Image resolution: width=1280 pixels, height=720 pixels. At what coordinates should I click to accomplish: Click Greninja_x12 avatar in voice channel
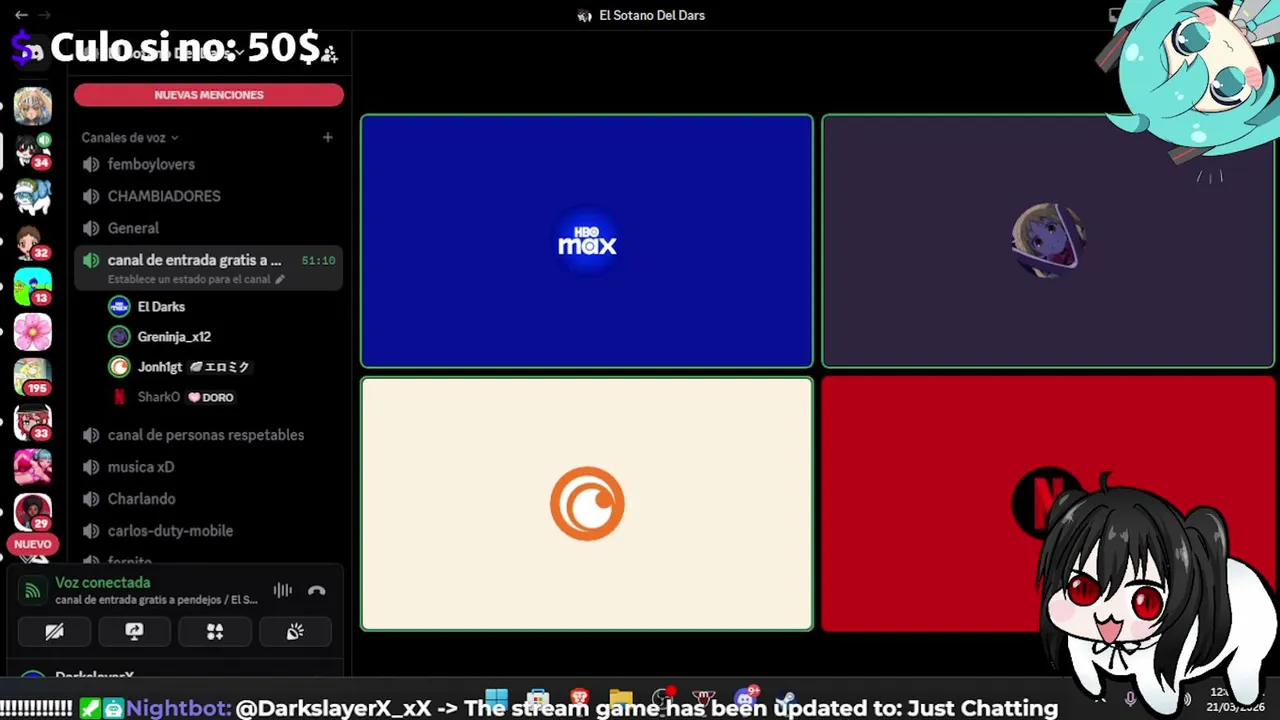119,337
